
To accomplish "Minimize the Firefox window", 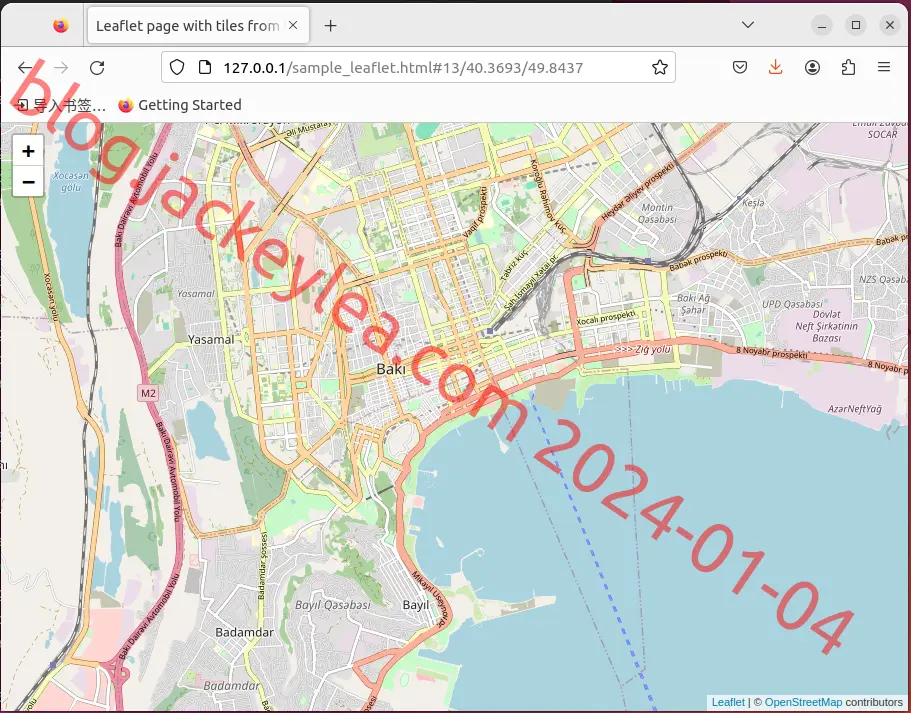I will click(822, 26).
